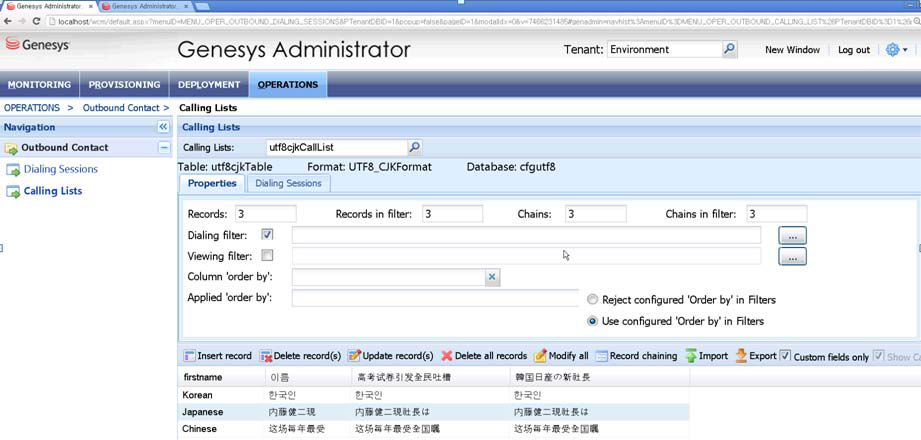Click the Update record(s) icon
Image resolution: width=921 pixels, height=440 pixels.
[x=354, y=356]
